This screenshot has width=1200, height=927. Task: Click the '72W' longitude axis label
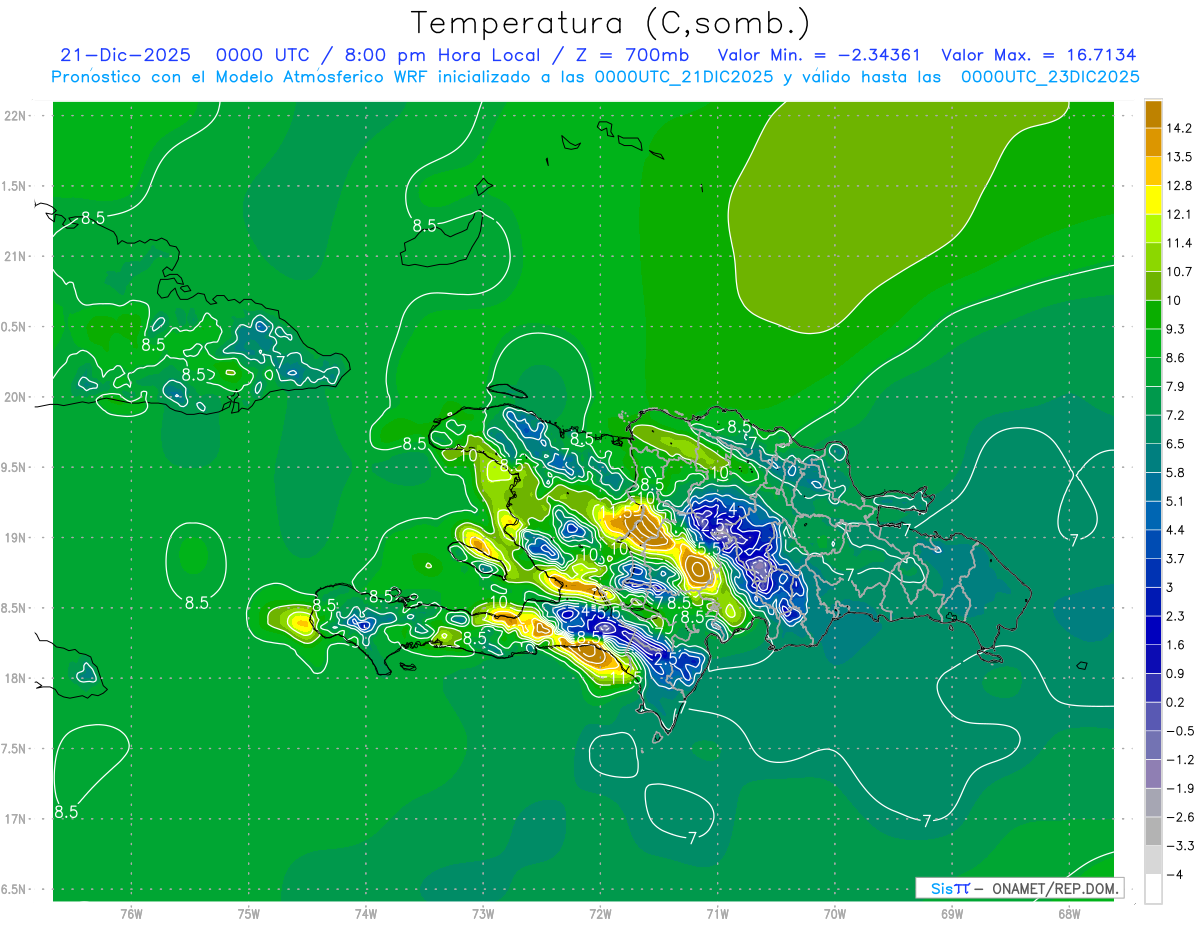click(600, 914)
